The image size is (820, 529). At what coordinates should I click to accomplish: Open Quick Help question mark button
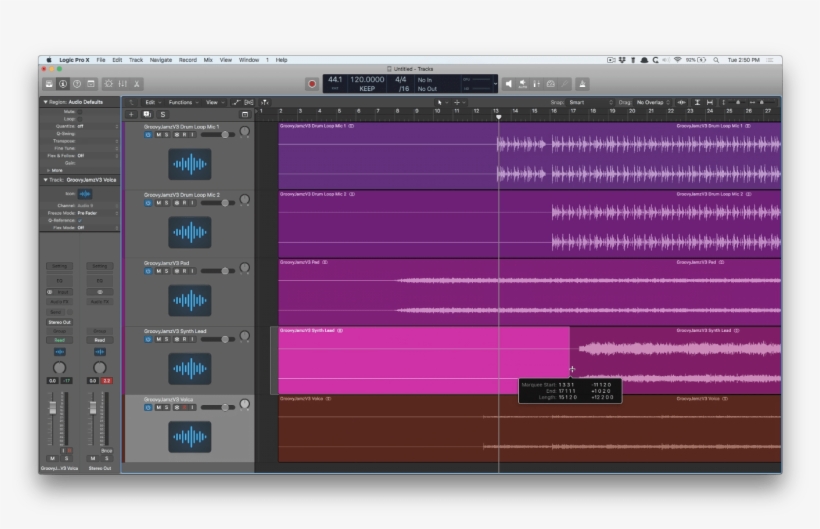pyautogui.click(x=77, y=84)
